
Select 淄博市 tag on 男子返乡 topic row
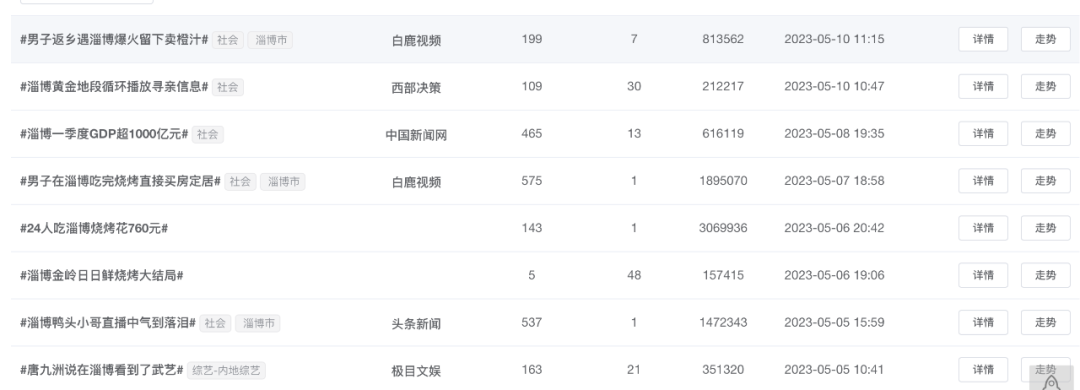point(271,40)
